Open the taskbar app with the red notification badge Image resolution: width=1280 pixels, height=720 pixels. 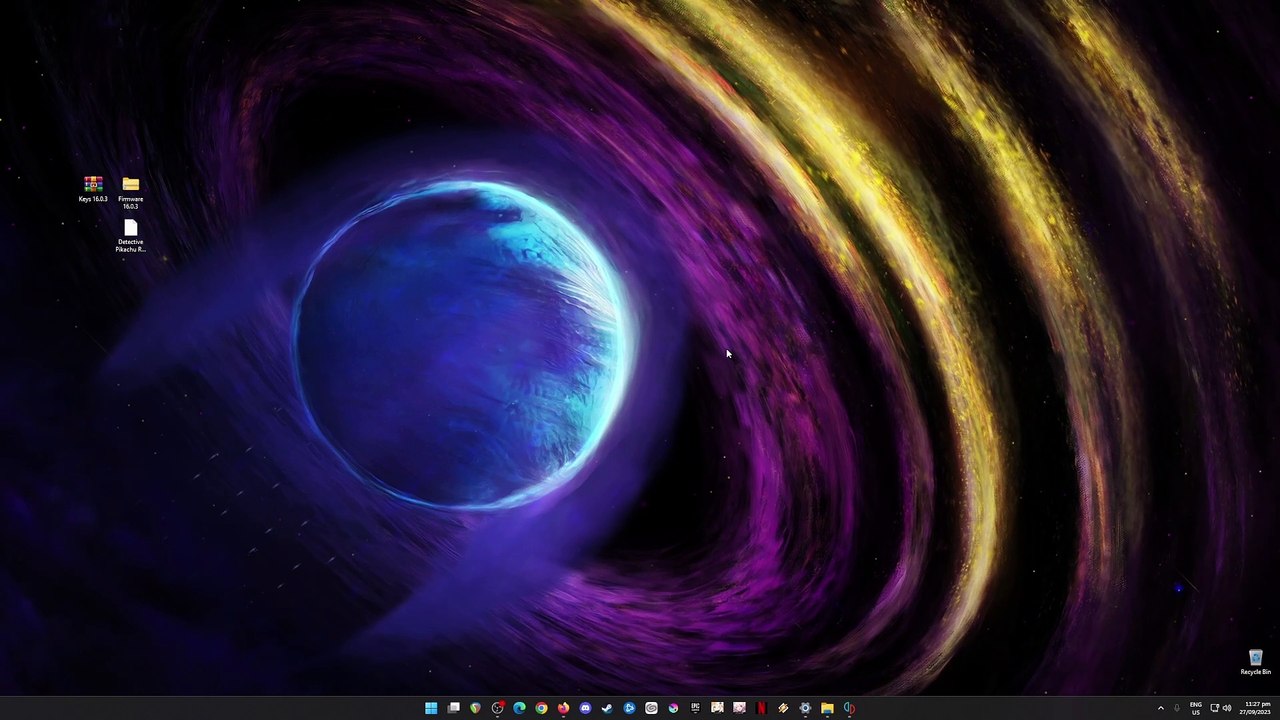(x=497, y=708)
